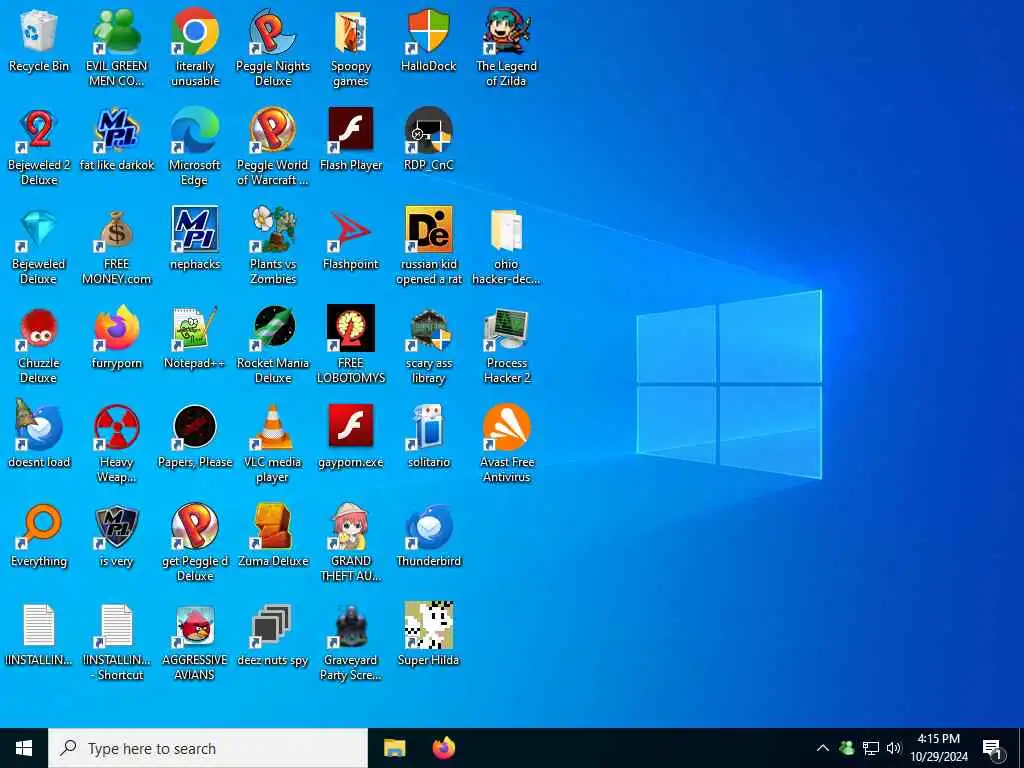This screenshot has height=768, width=1024.
Task: Click the Plants vs Zombies icon
Action: (x=273, y=230)
